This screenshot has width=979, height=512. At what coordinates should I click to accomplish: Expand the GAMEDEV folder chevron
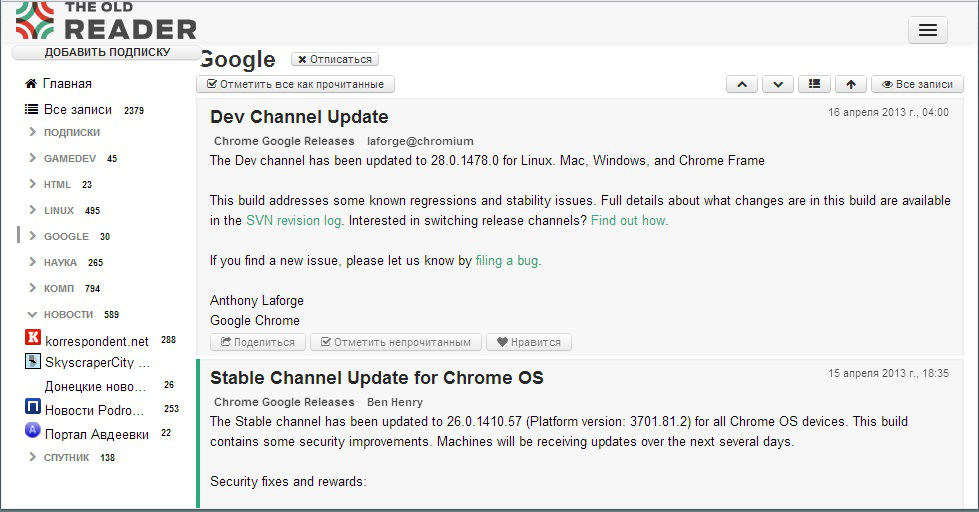pyautogui.click(x=33, y=158)
